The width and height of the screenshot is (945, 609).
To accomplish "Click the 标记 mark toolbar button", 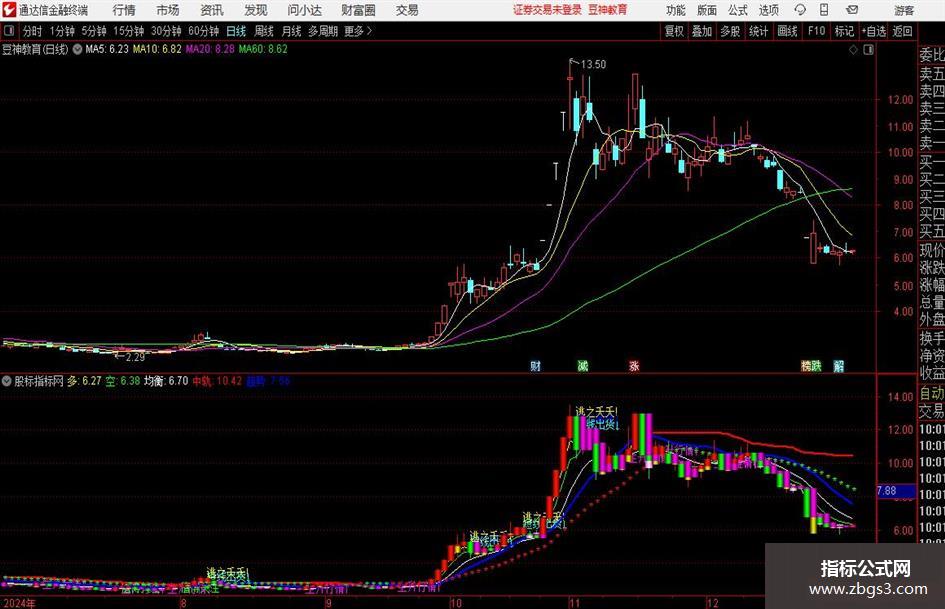I will click(844, 31).
